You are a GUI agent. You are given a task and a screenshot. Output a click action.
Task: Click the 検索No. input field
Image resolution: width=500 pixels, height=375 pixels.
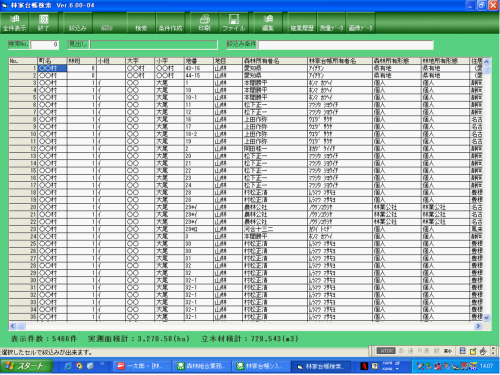[45, 45]
